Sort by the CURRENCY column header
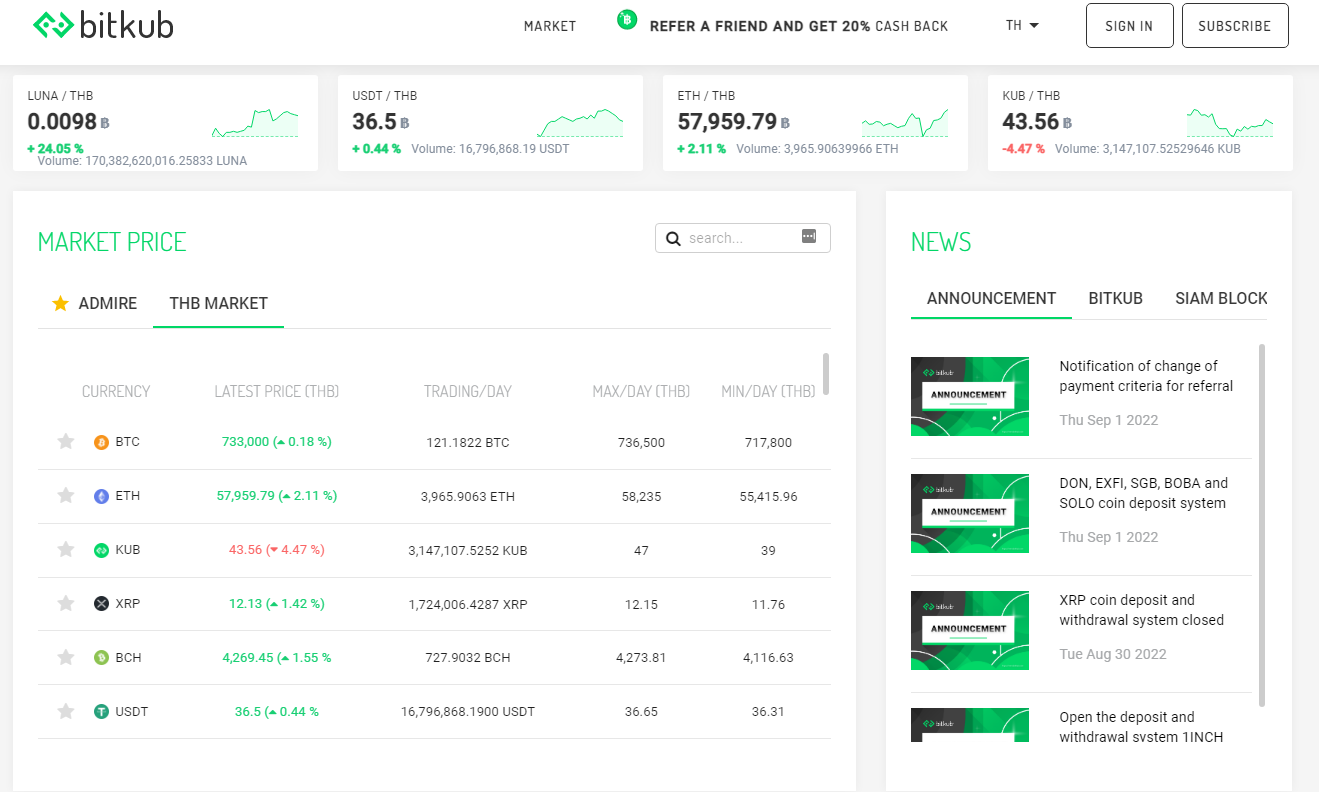The width and height of the screenshot is (1319, 792). pos(116,391)
